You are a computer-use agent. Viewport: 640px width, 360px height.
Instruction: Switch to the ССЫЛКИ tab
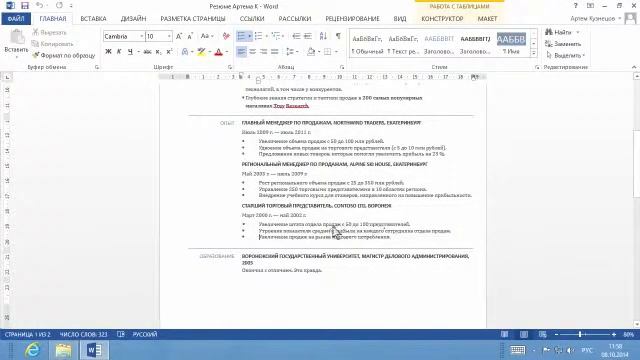(252, 19)
